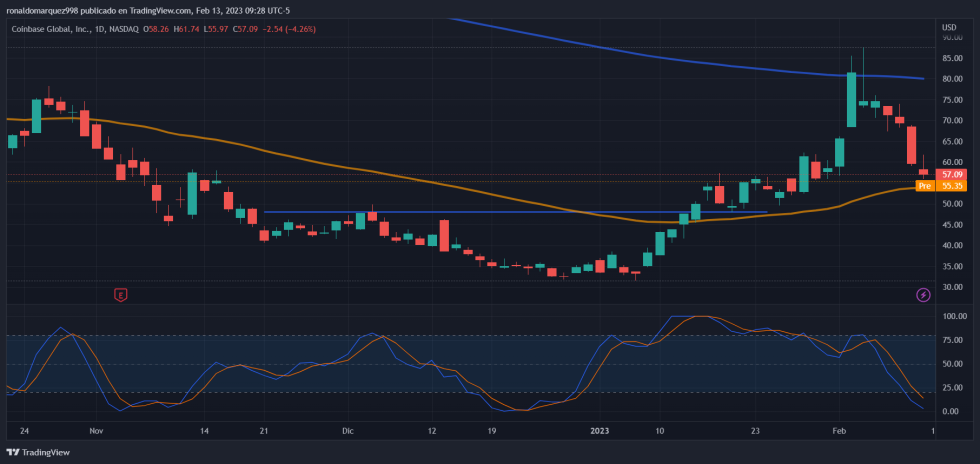Select the orange moving average line
This screenshot has height=464, width=980.
pyautogui.click(x=300, y=155)
